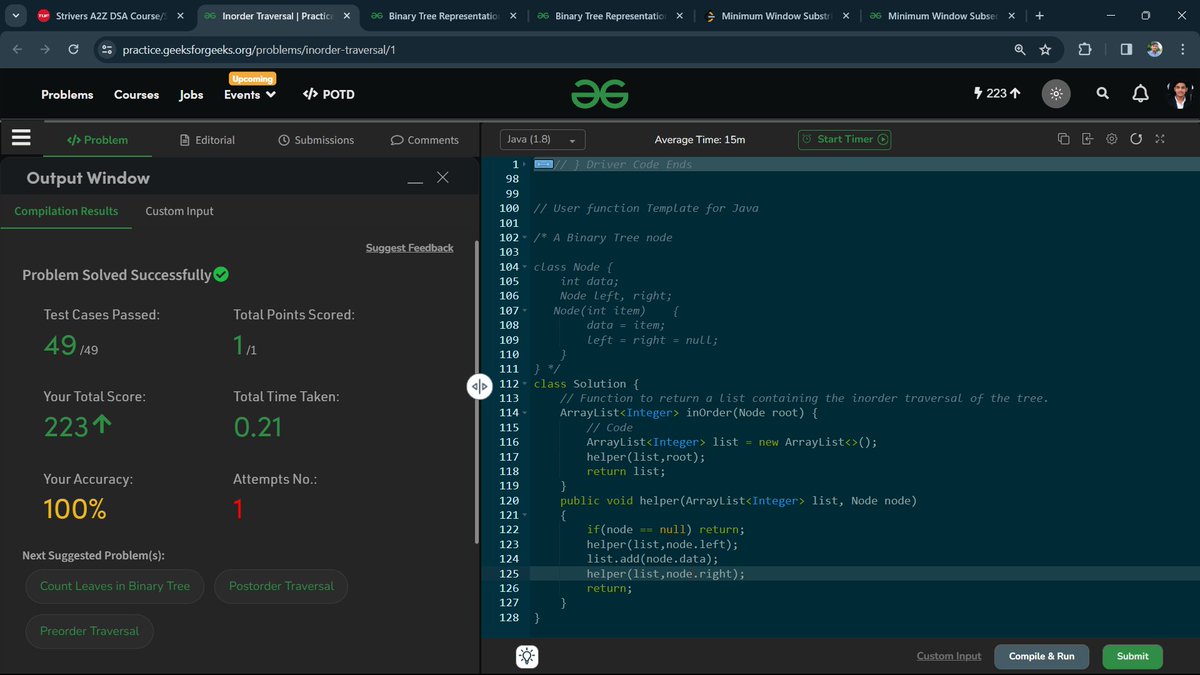Screen dimensions: 1200x675
Task: Click the Submit button
Action: click(1133, 656)
